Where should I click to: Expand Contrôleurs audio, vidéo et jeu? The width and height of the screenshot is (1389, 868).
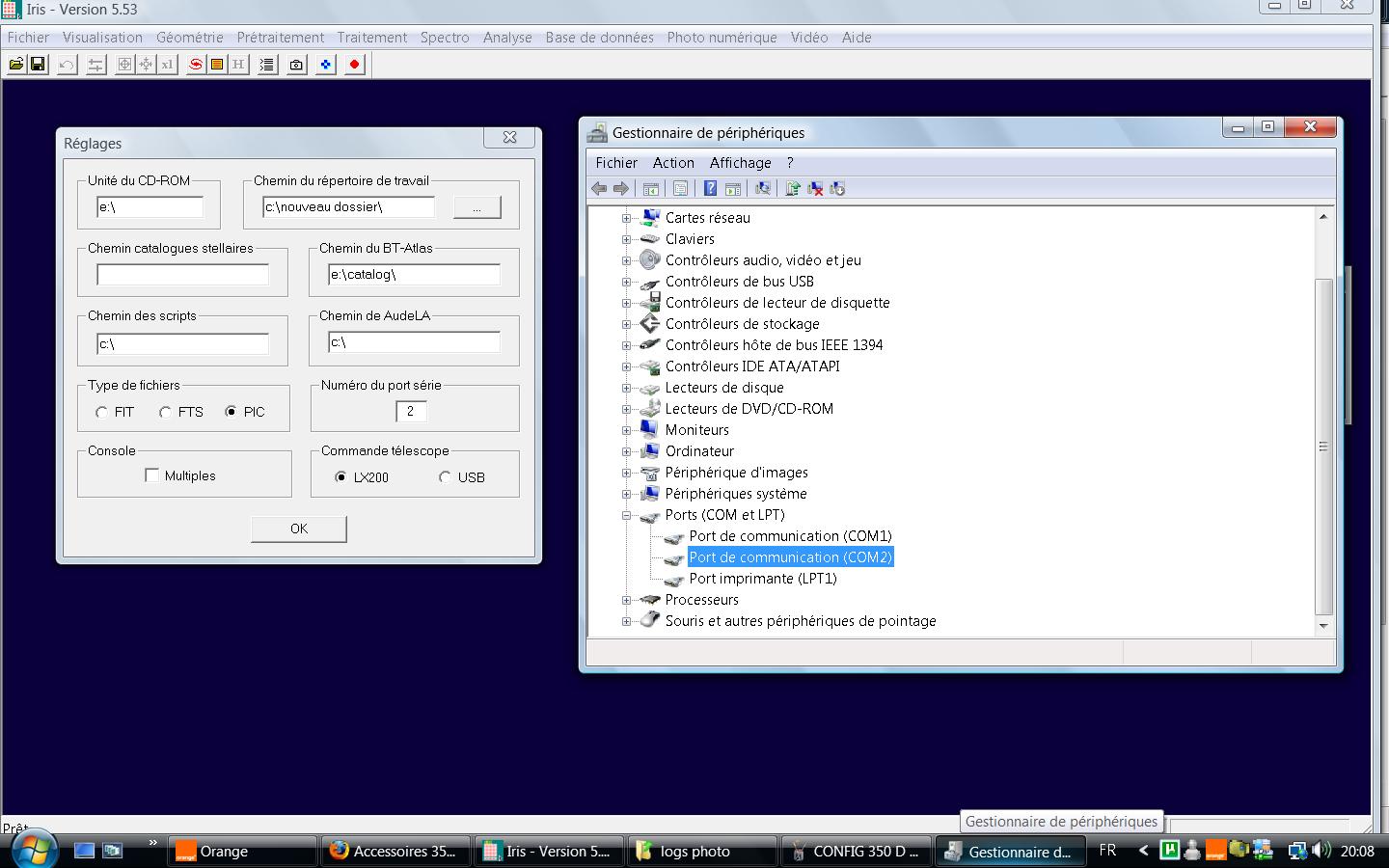627,260
